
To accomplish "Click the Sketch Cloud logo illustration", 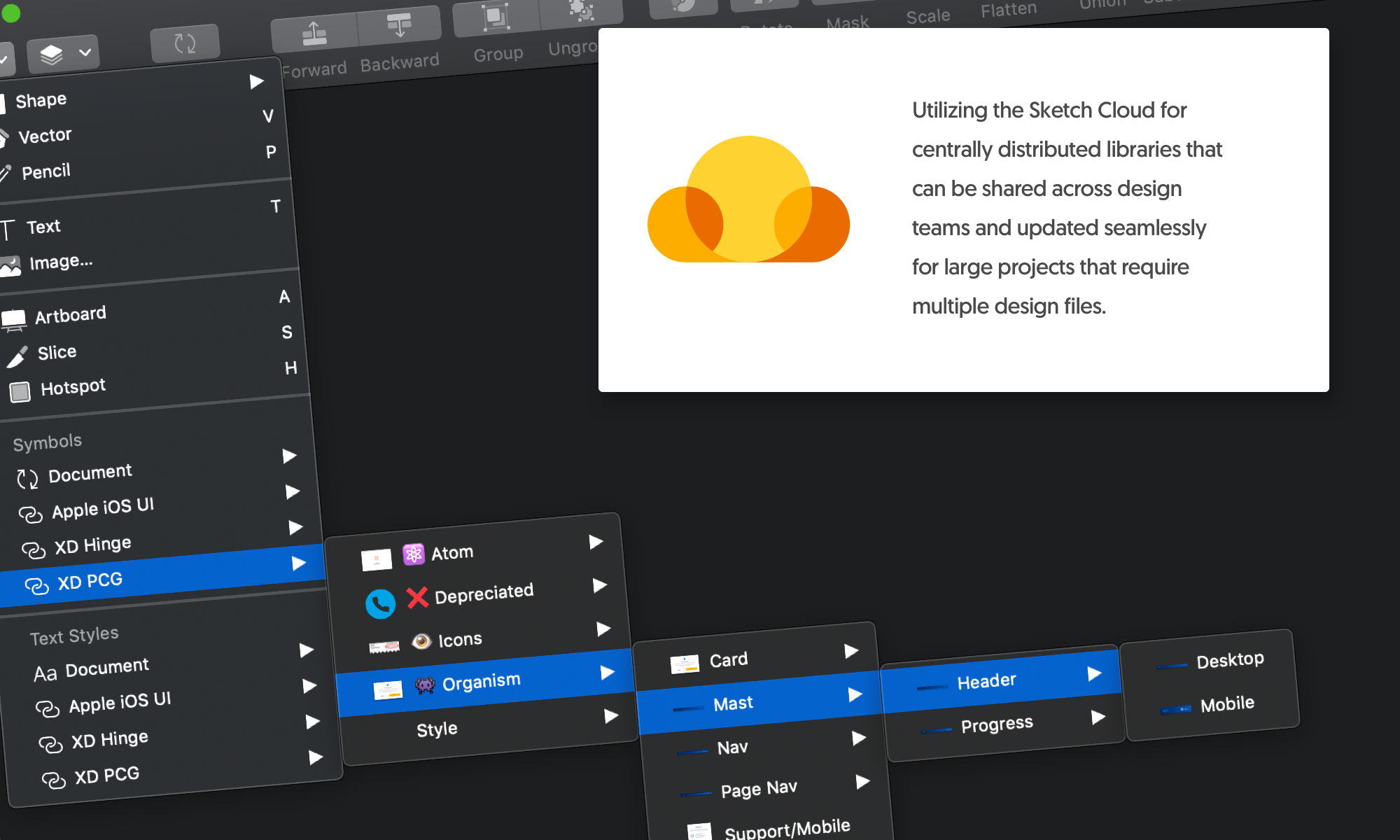I will 748,200.
